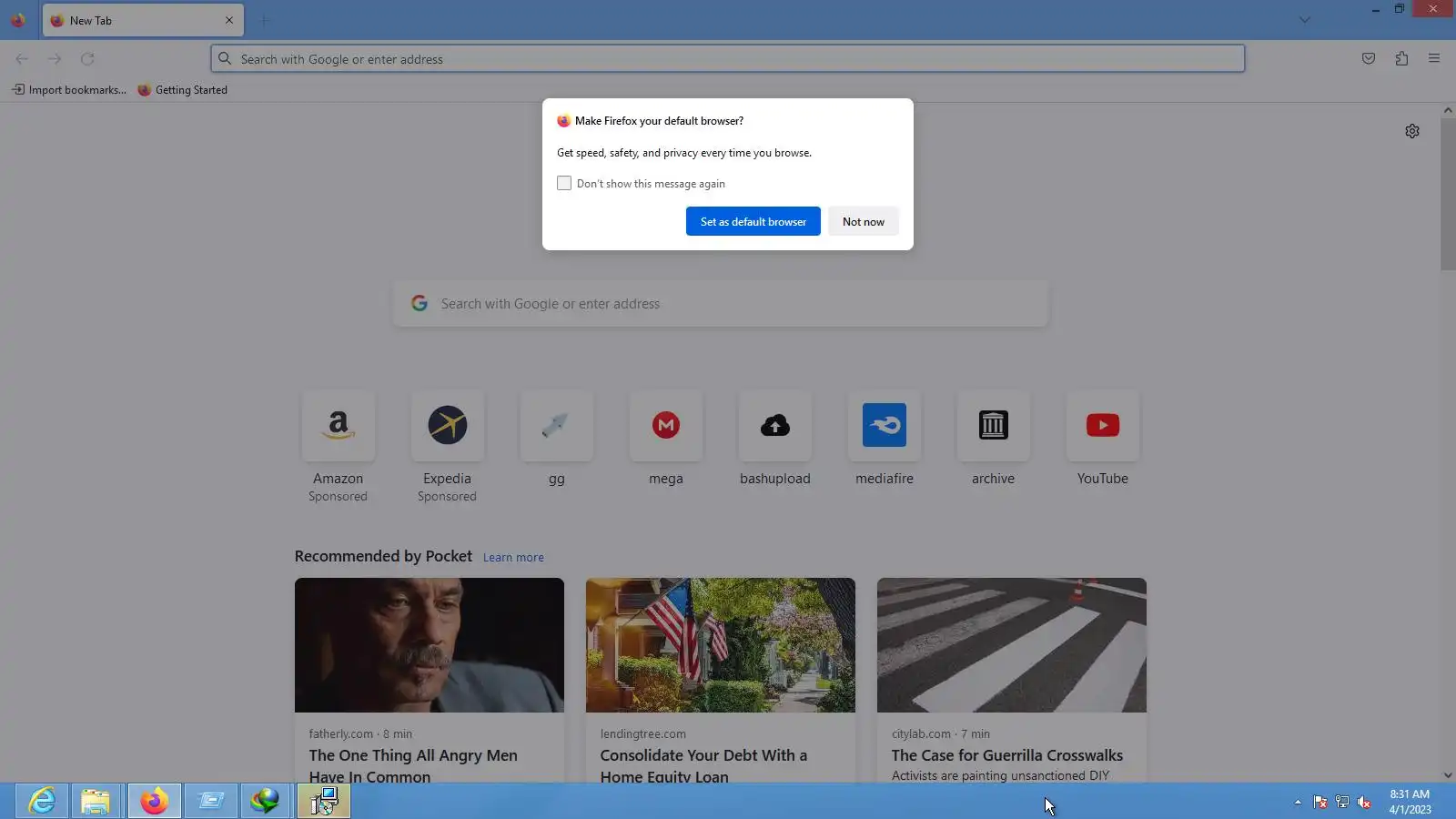Open the American flag house thumbnail

coord(721,645)
